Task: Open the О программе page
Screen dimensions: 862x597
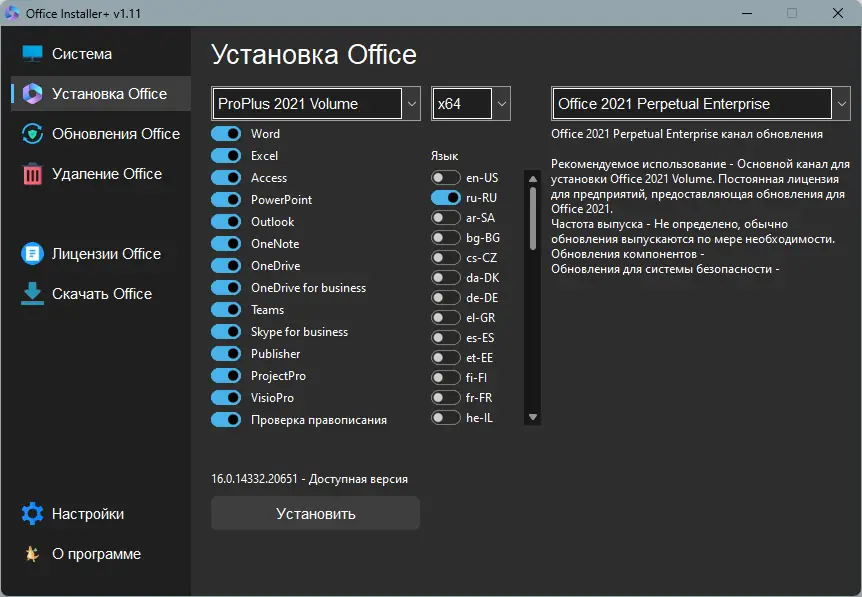Action: [x=96, y=554]
